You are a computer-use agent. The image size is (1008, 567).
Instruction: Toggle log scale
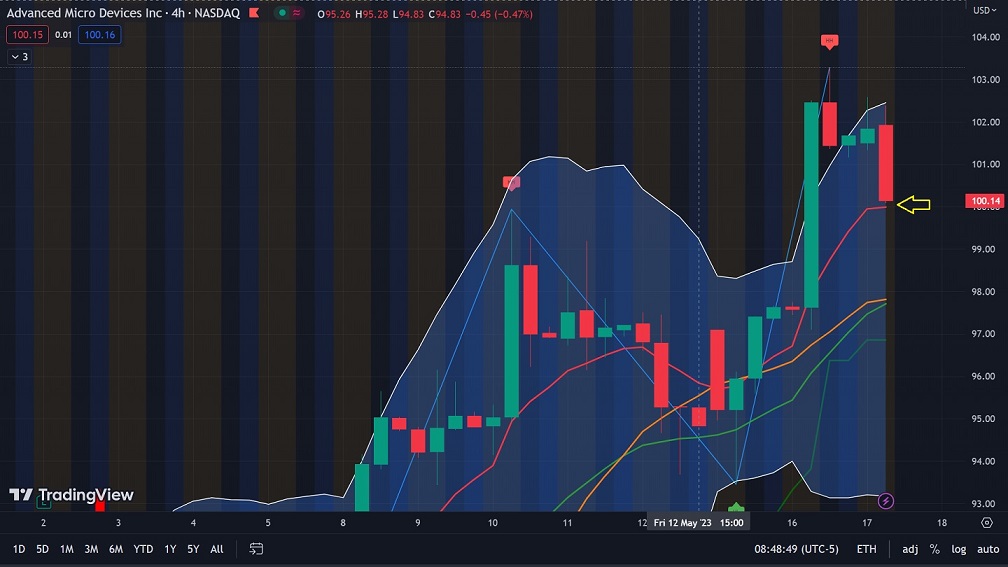958,549
